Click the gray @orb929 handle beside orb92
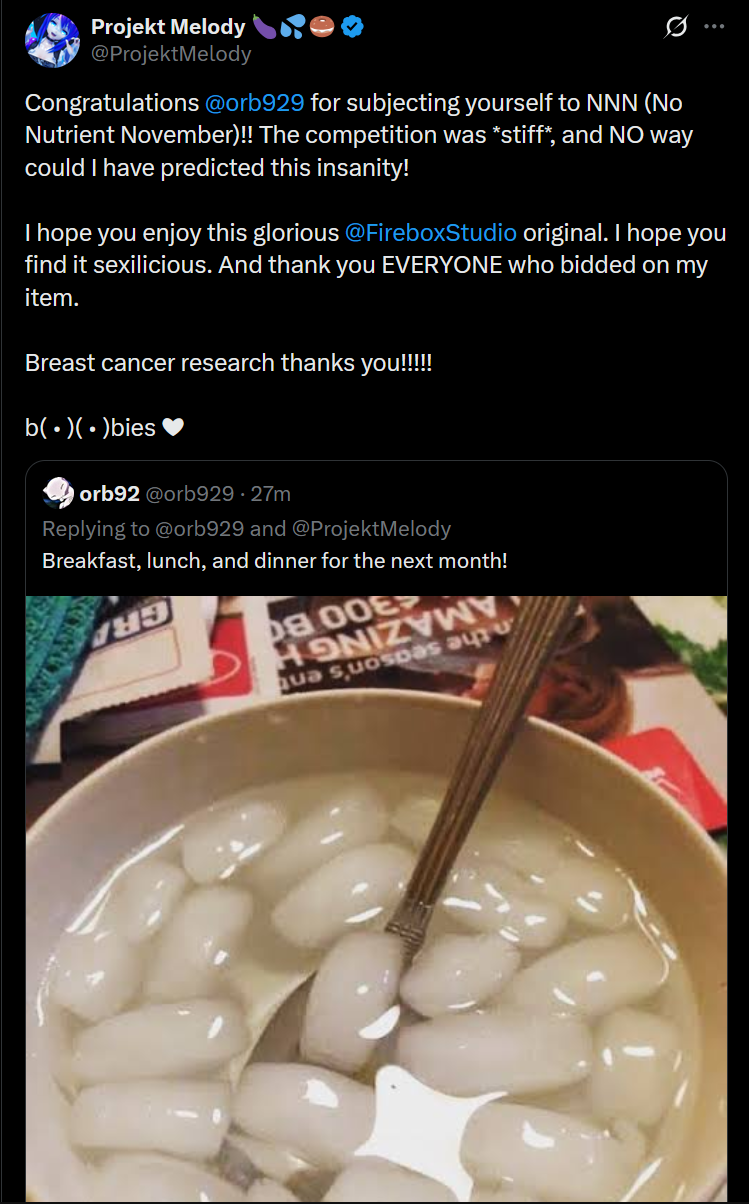 point(190,493)
